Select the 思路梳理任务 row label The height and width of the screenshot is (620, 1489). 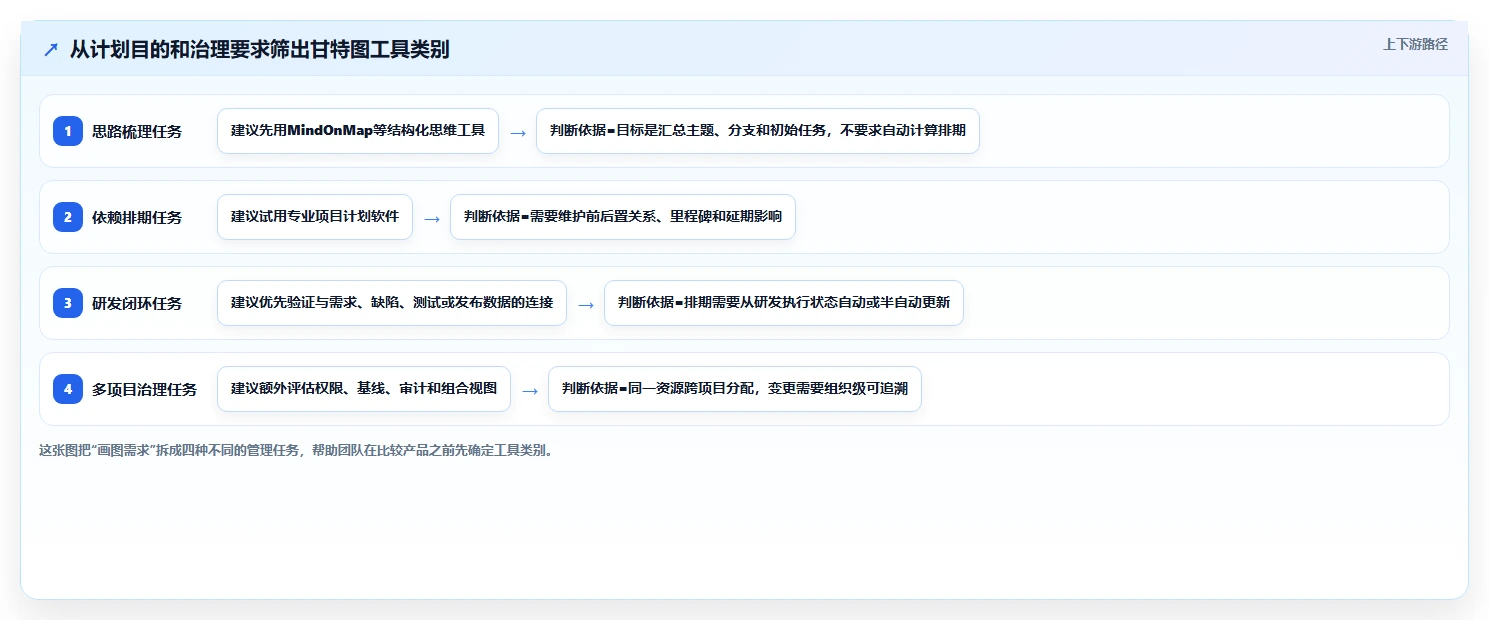pyautogui.click(x=137, y=131)
